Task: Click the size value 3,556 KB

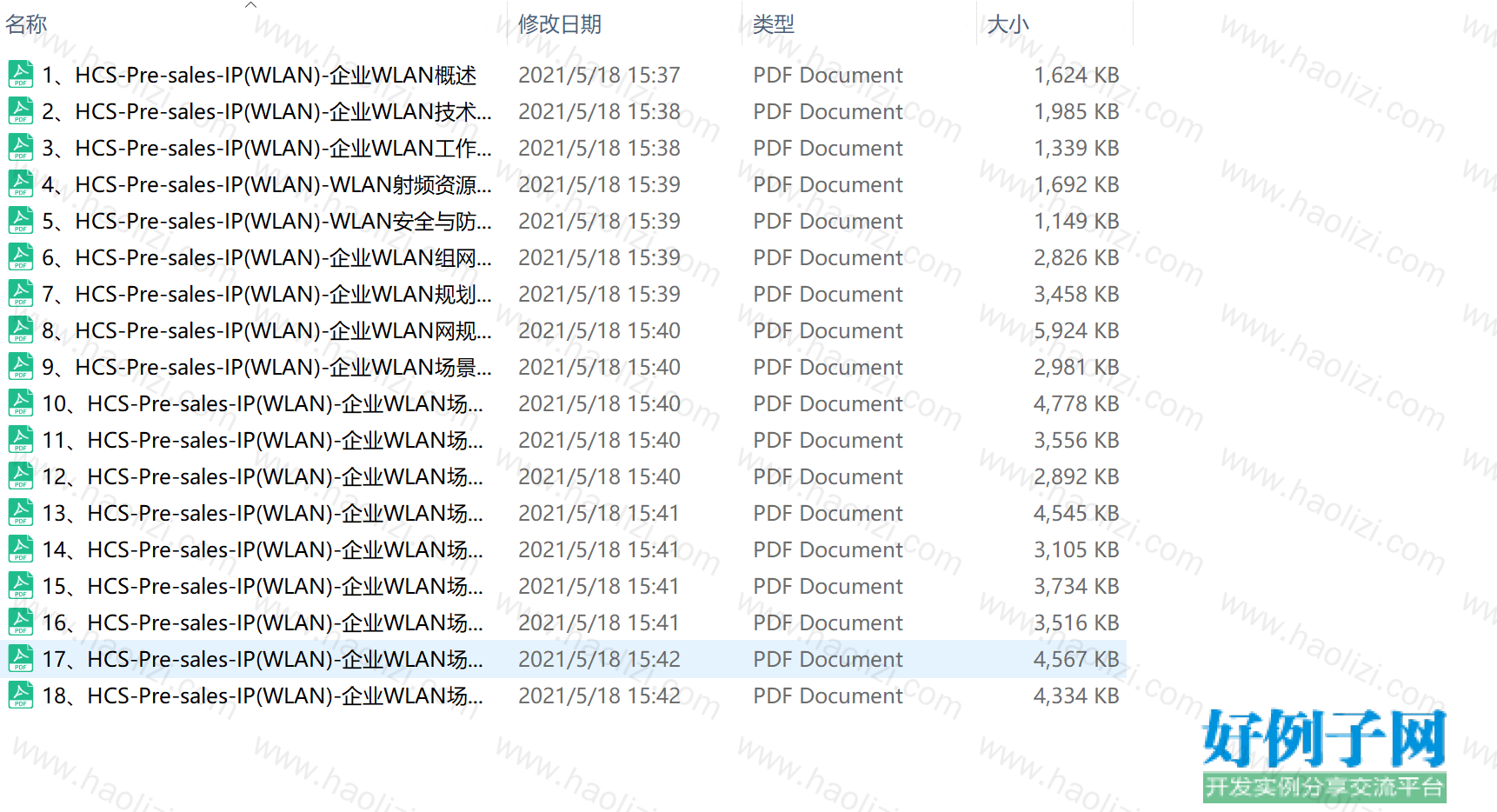Action: (x=1076, y=441)
